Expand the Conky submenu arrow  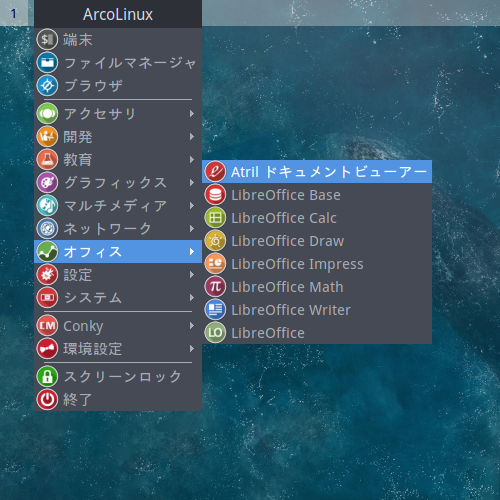pyautogui.click(x=192, y=326)
